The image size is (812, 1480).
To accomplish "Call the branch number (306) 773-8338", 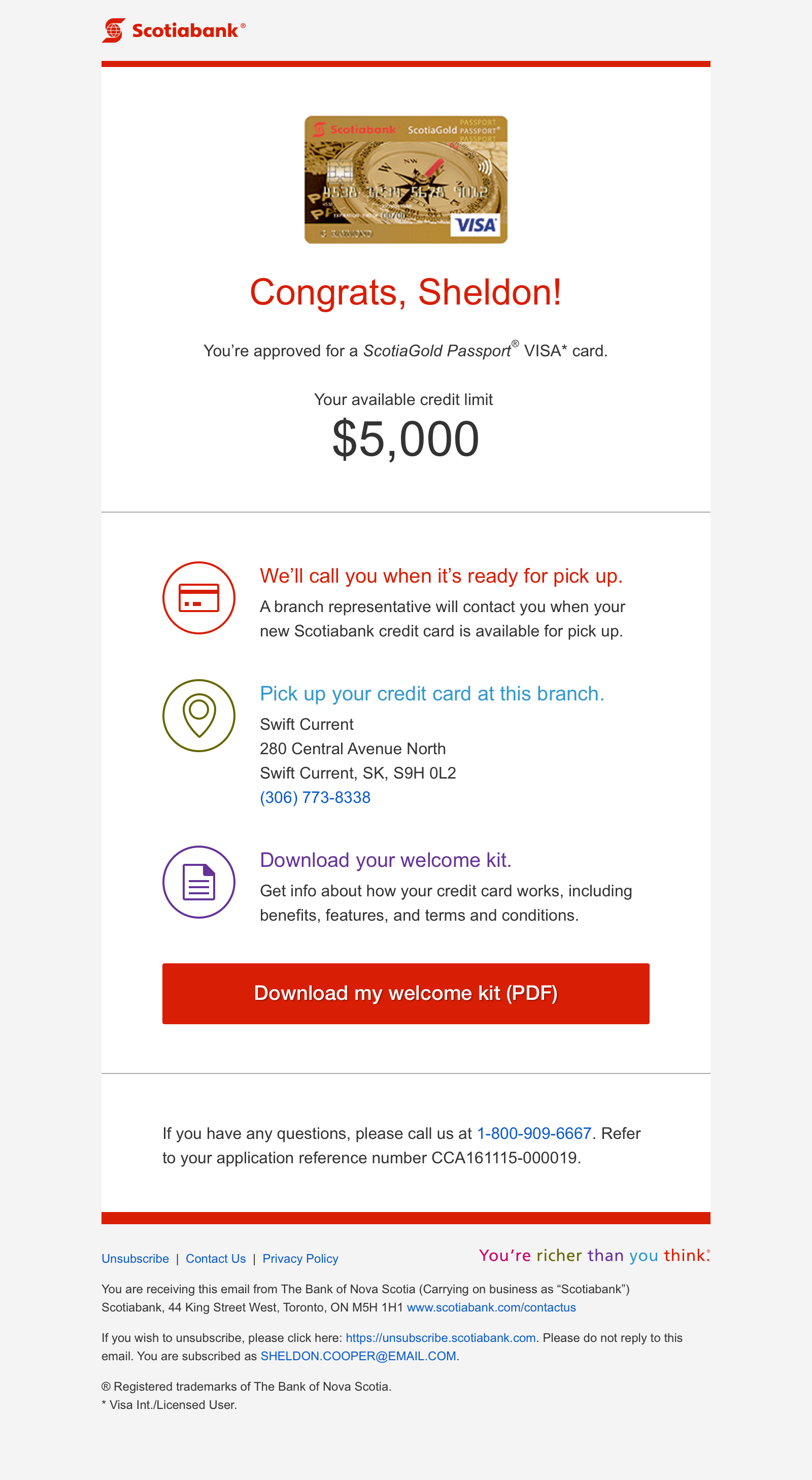I will click(x=315, y=797).
